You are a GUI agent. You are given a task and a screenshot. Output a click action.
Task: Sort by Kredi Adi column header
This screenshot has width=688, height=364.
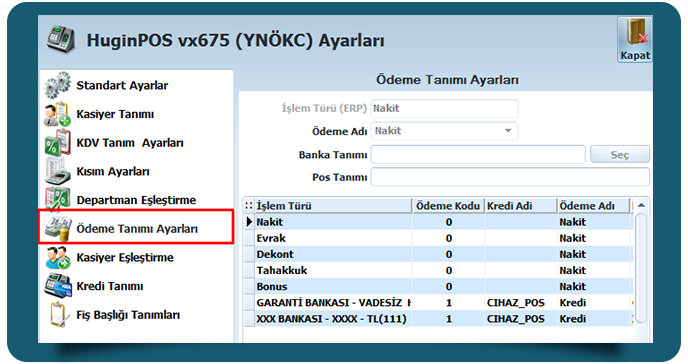pos(521,206)
